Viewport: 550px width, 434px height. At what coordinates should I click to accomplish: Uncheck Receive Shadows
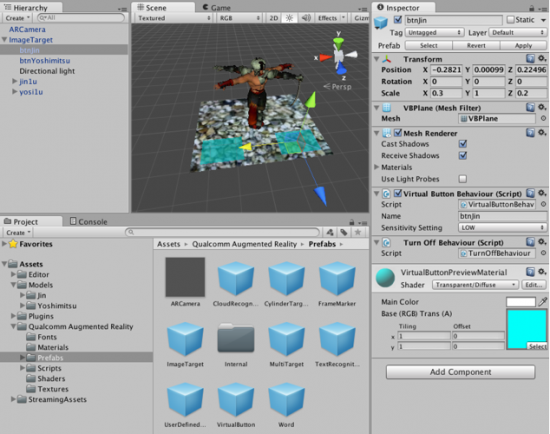pos(463,155)
